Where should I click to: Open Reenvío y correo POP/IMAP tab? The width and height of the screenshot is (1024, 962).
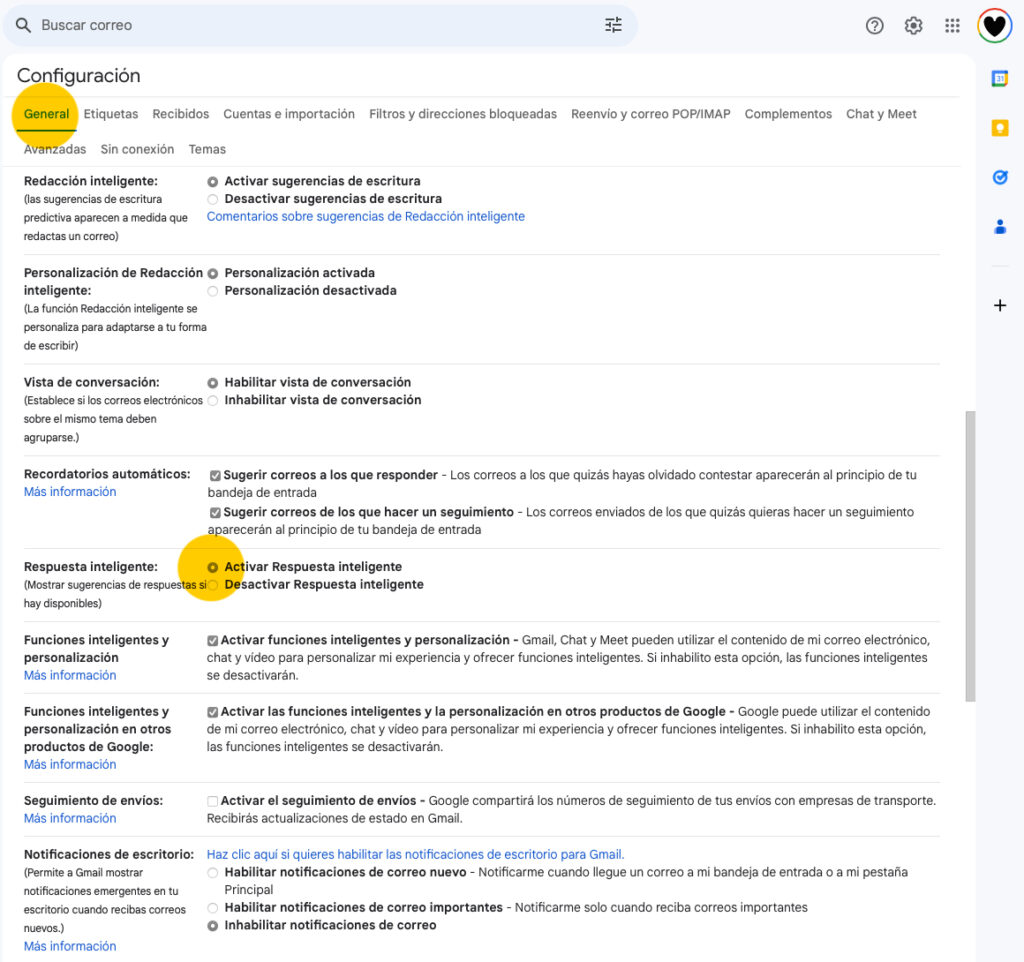point(650,114)
